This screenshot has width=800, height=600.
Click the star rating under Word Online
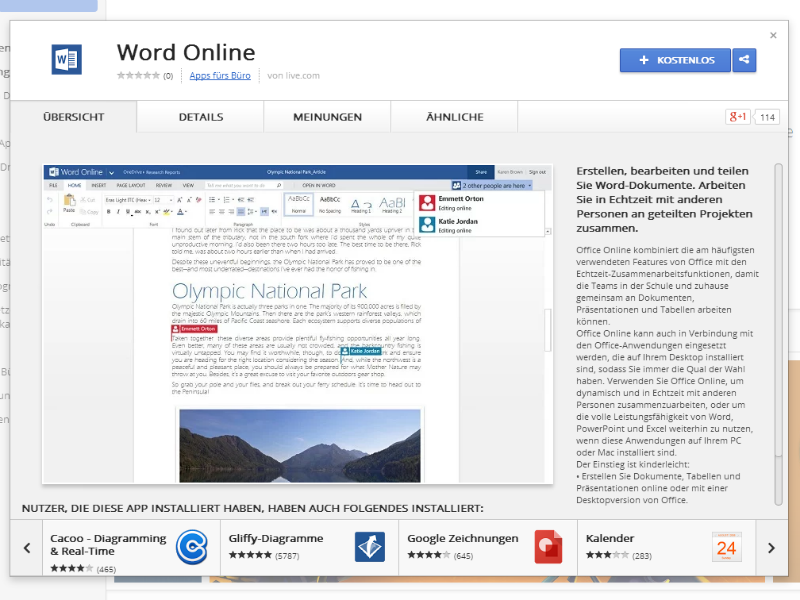pyautogui.click(x=138, y=76)
